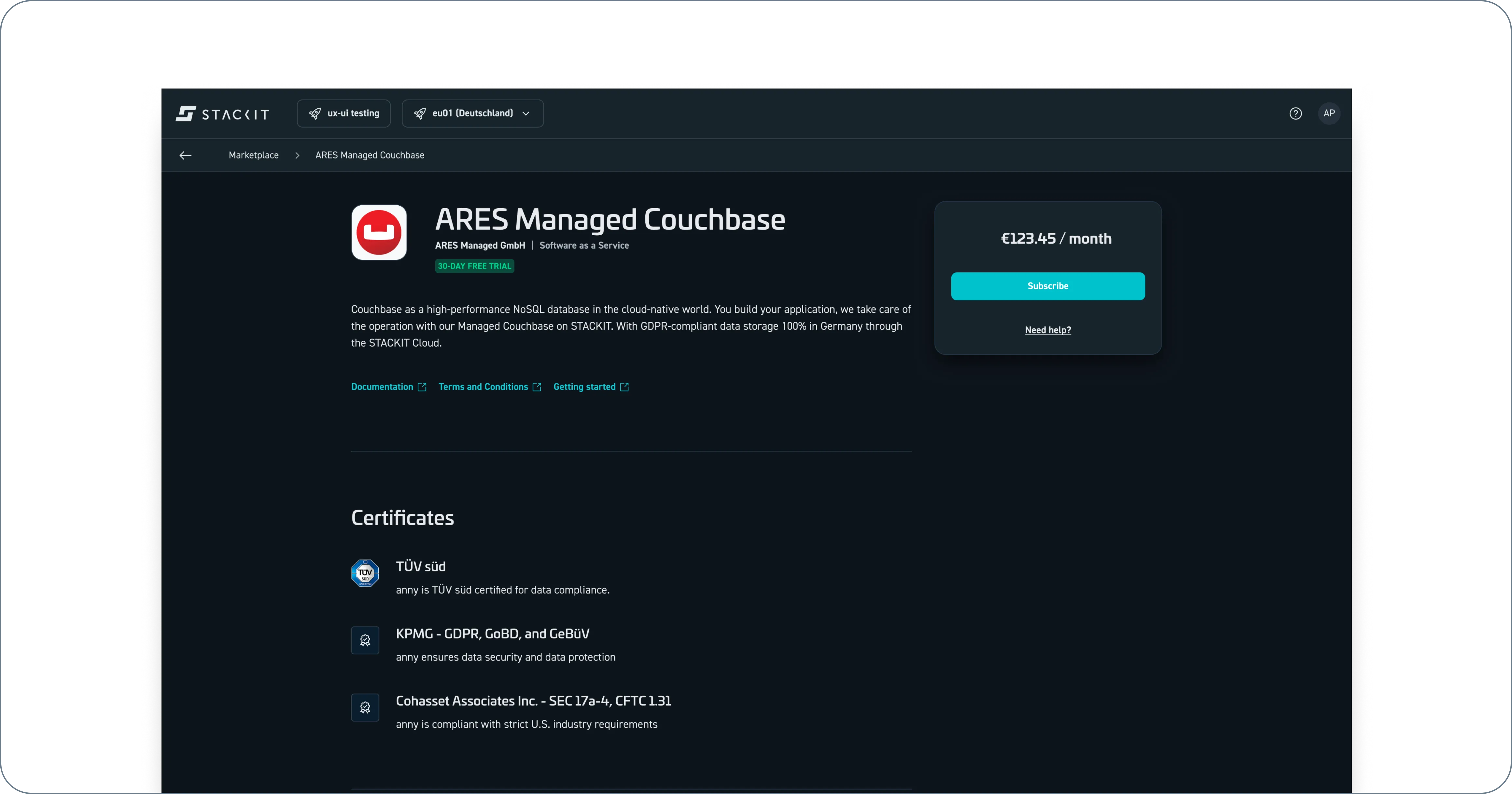The width and height of the screenshot is (1512, 794).
Task: Expand the eu01 (Deutschland) region dropdown
Action: click(472, 113)
